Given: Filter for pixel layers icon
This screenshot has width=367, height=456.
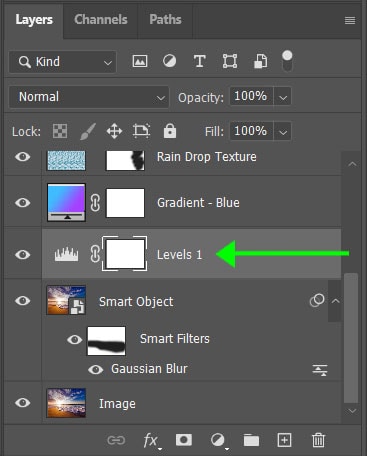Looking at the screenshot, I should pos(140,61).
